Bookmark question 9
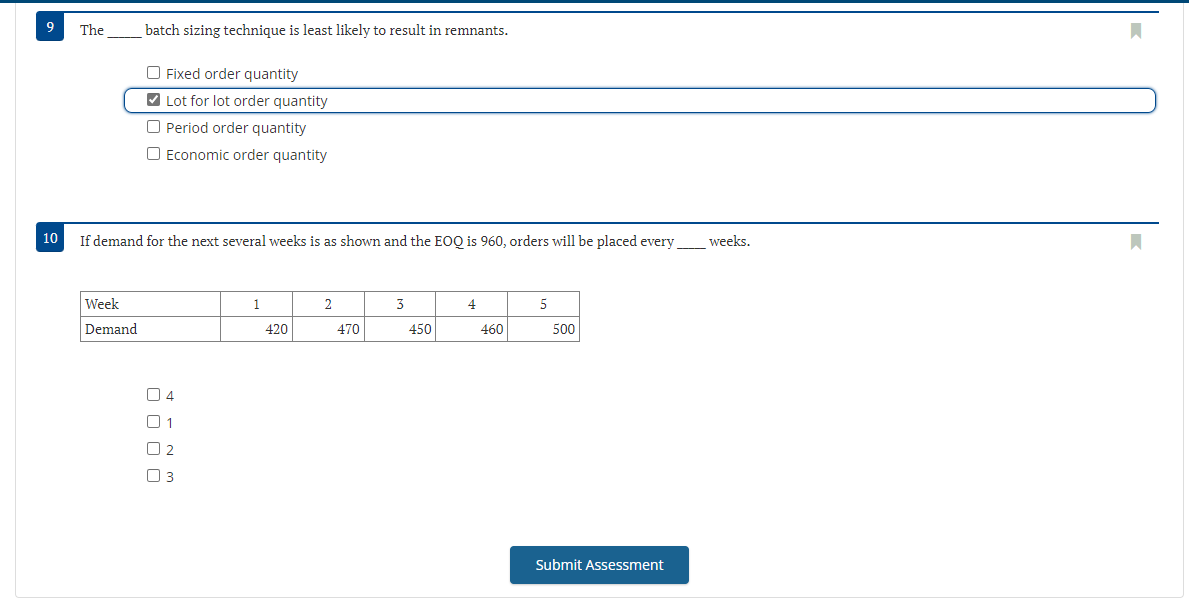This screenshot has width=1189, height=601. point(1136,31)
